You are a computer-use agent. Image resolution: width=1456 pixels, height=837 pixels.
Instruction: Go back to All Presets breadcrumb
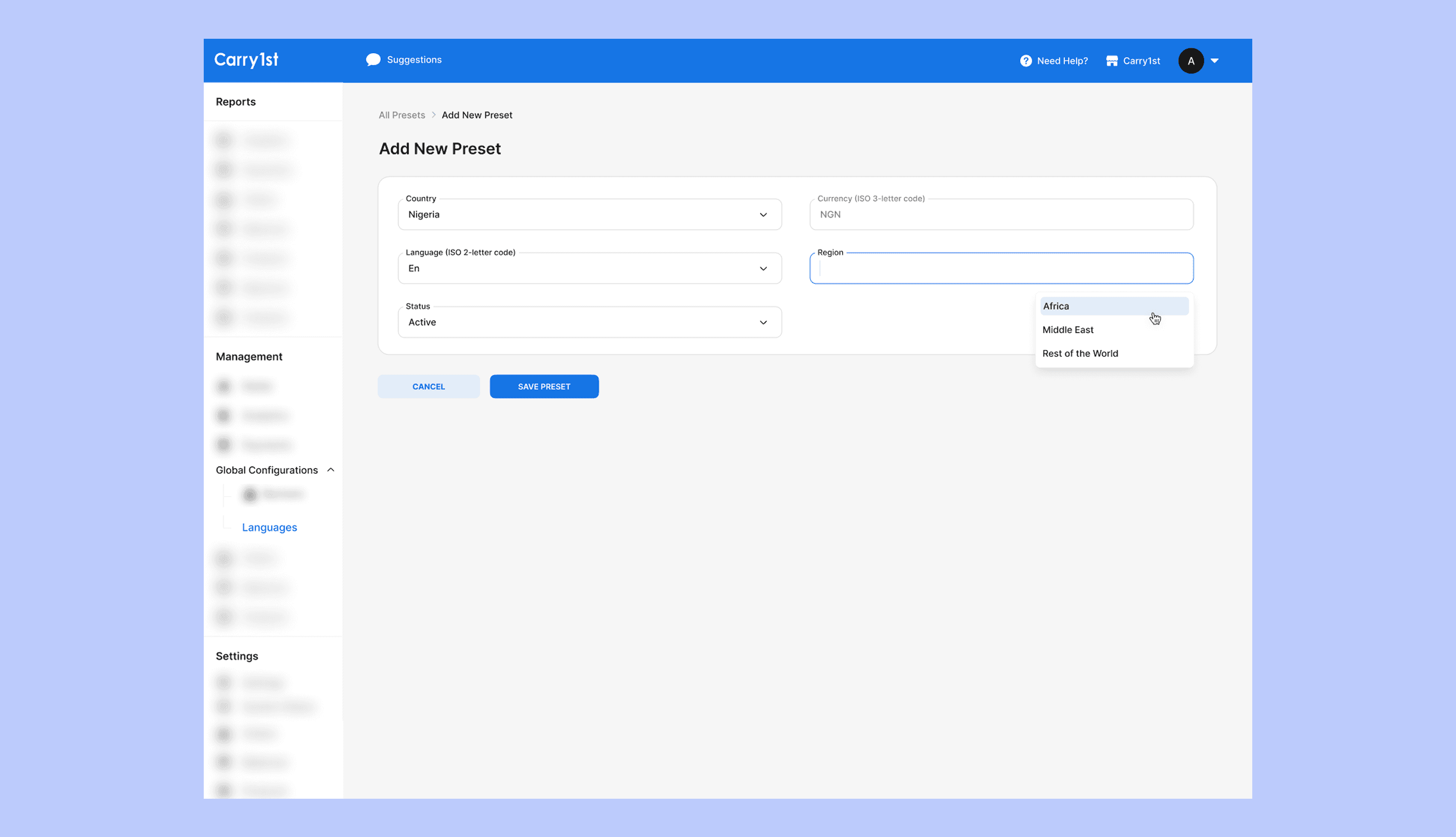402,115
